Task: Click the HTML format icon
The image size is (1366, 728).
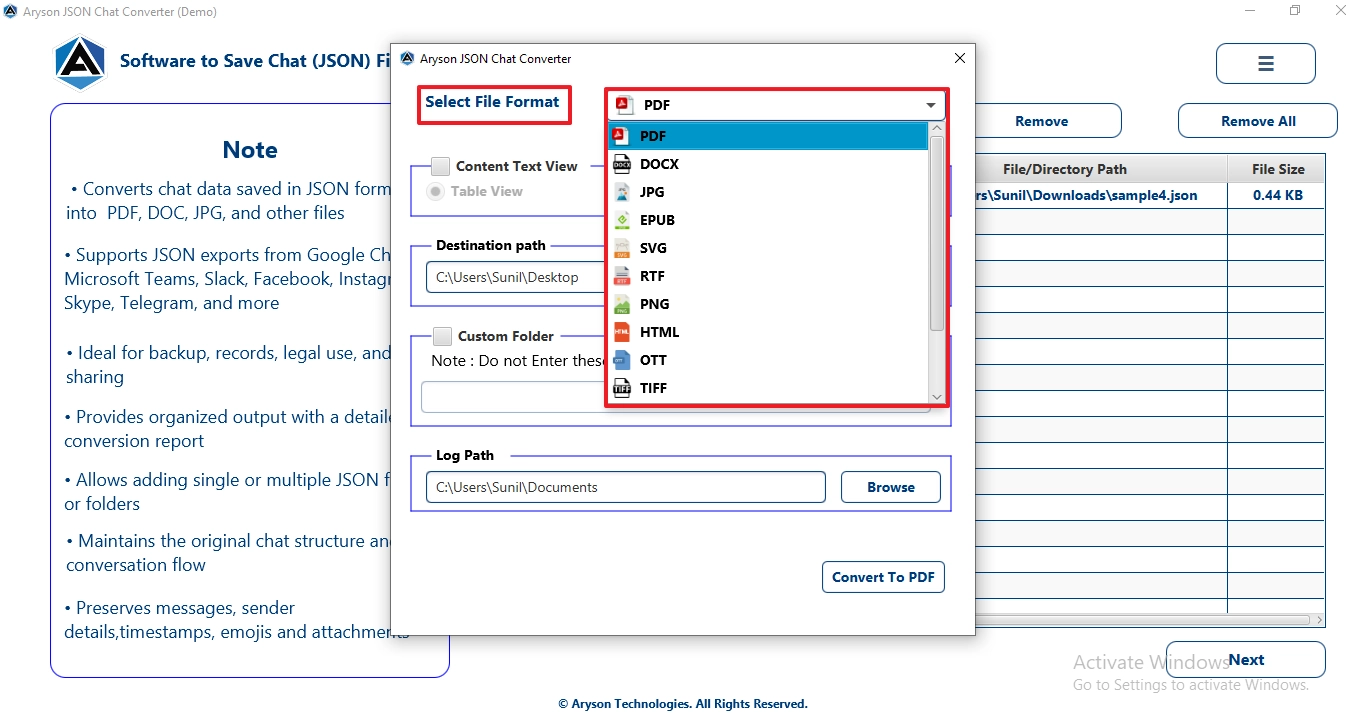Action: [x=622, y=332]
